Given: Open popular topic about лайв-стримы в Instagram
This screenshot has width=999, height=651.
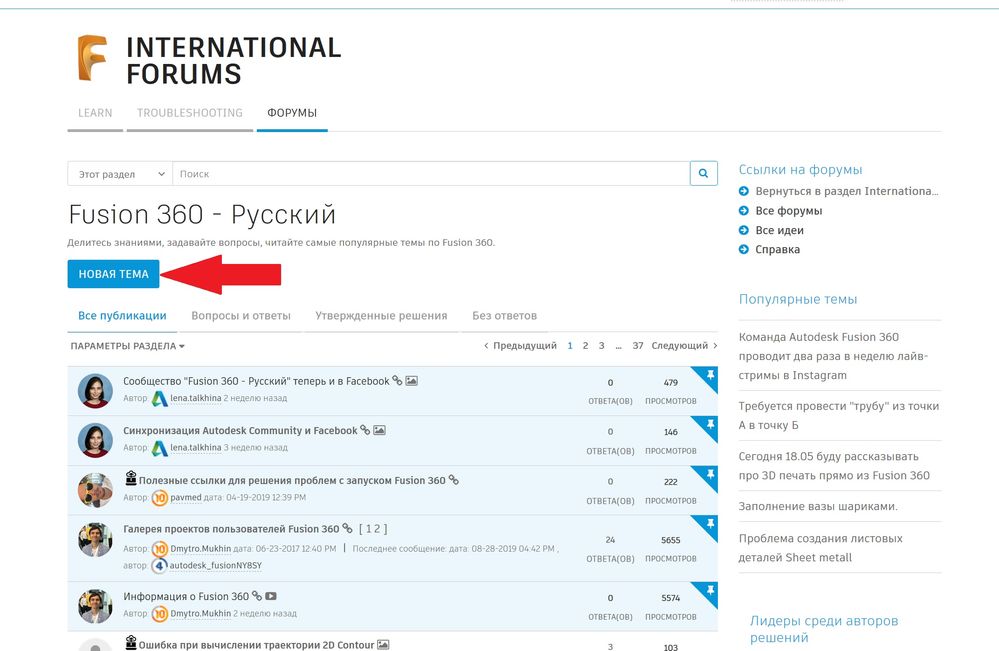Looking at the screenshot, I should pos(833,356).
